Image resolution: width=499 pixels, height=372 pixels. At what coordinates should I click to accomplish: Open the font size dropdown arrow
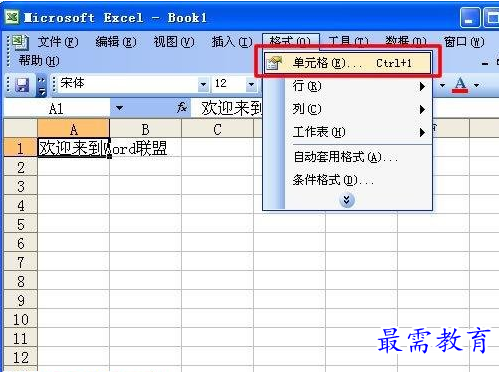point(251,85)
